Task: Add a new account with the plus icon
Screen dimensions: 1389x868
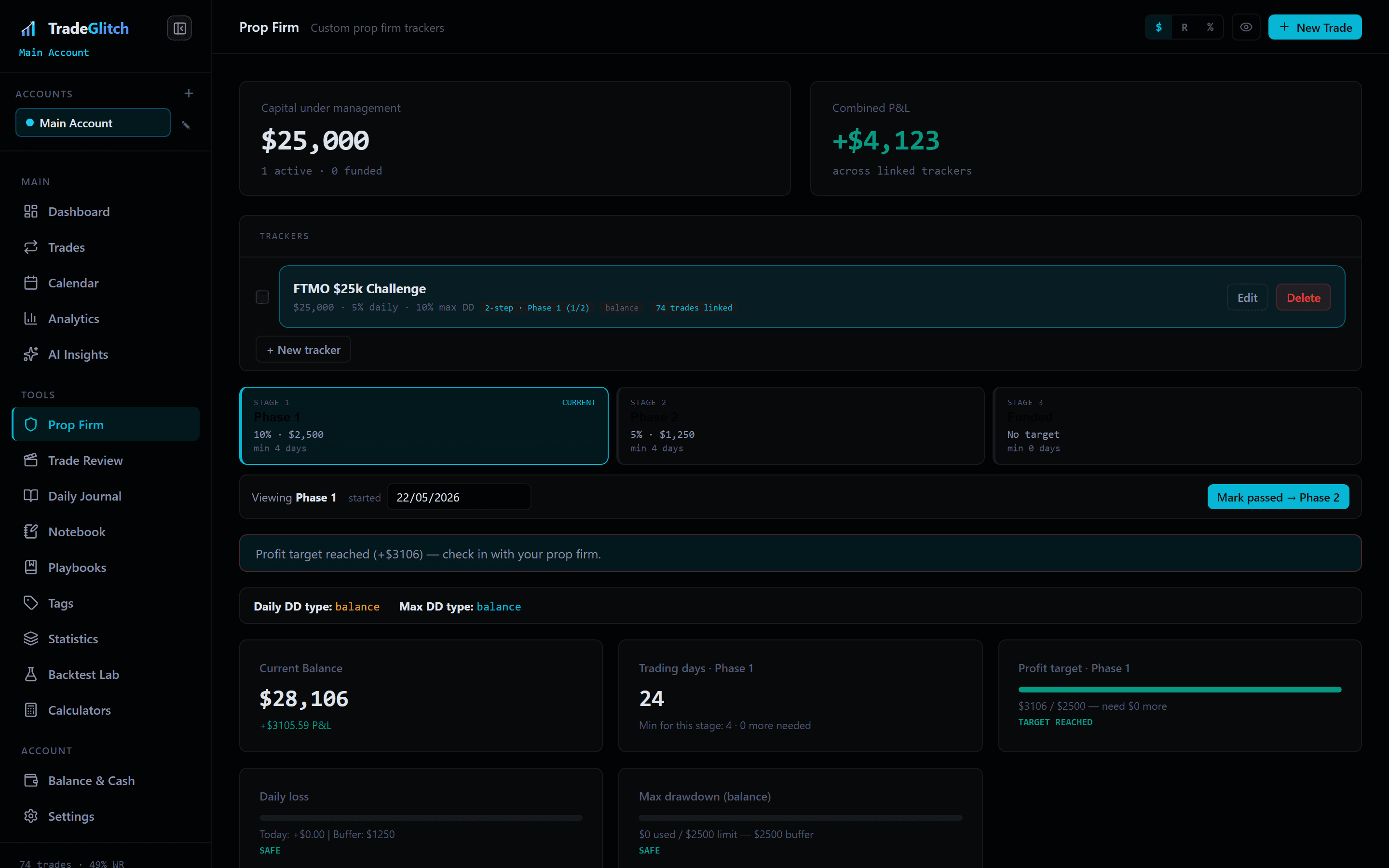Action: point(188,94)
